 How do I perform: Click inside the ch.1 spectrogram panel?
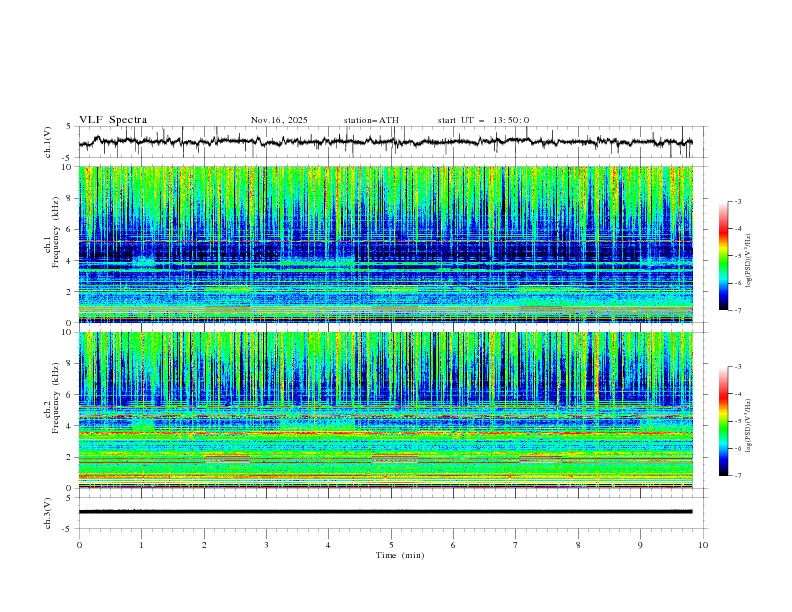[x=385, y=244]
